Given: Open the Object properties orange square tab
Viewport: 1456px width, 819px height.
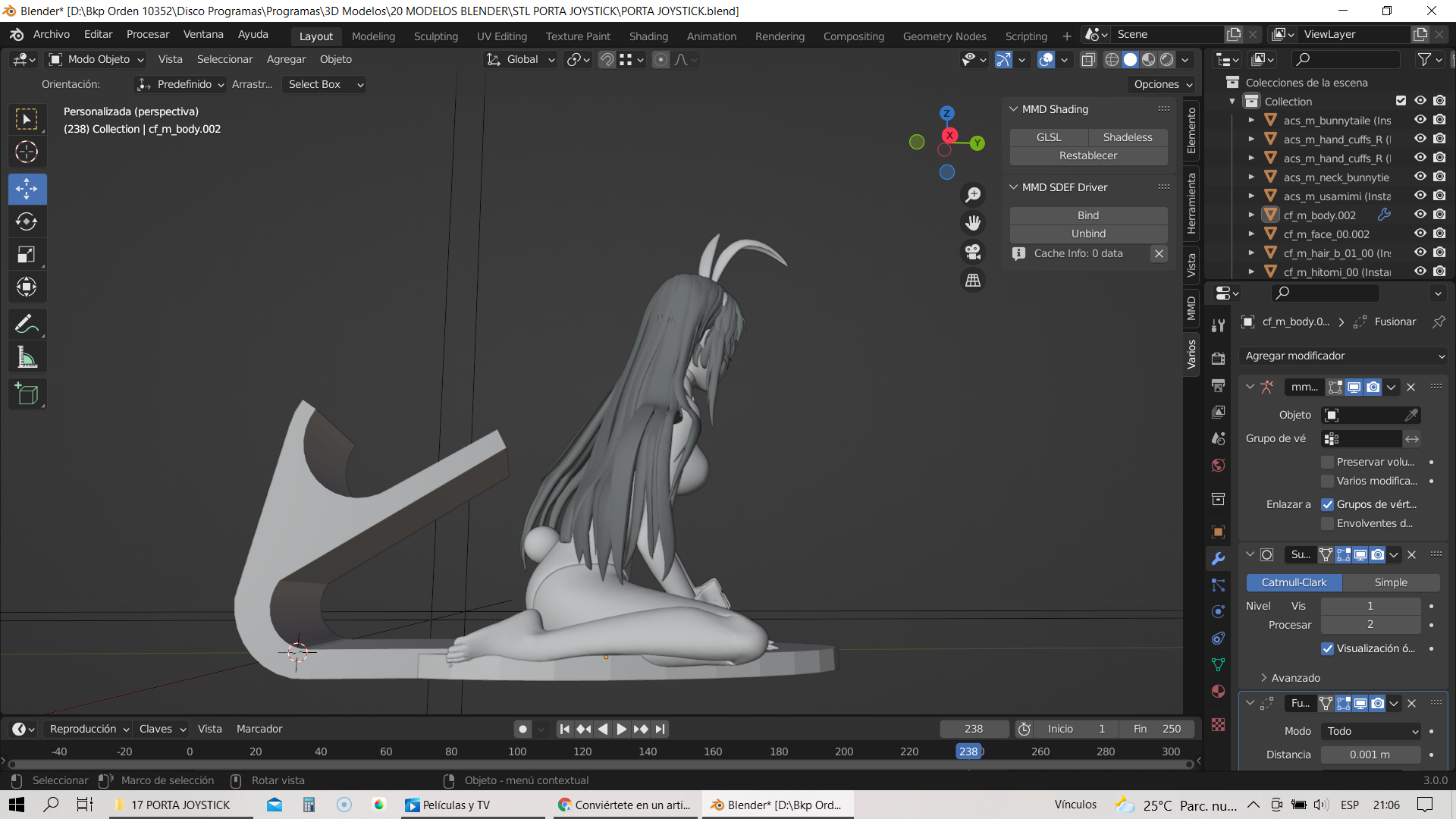Looking at the screenshot, I should (1218, 532).
